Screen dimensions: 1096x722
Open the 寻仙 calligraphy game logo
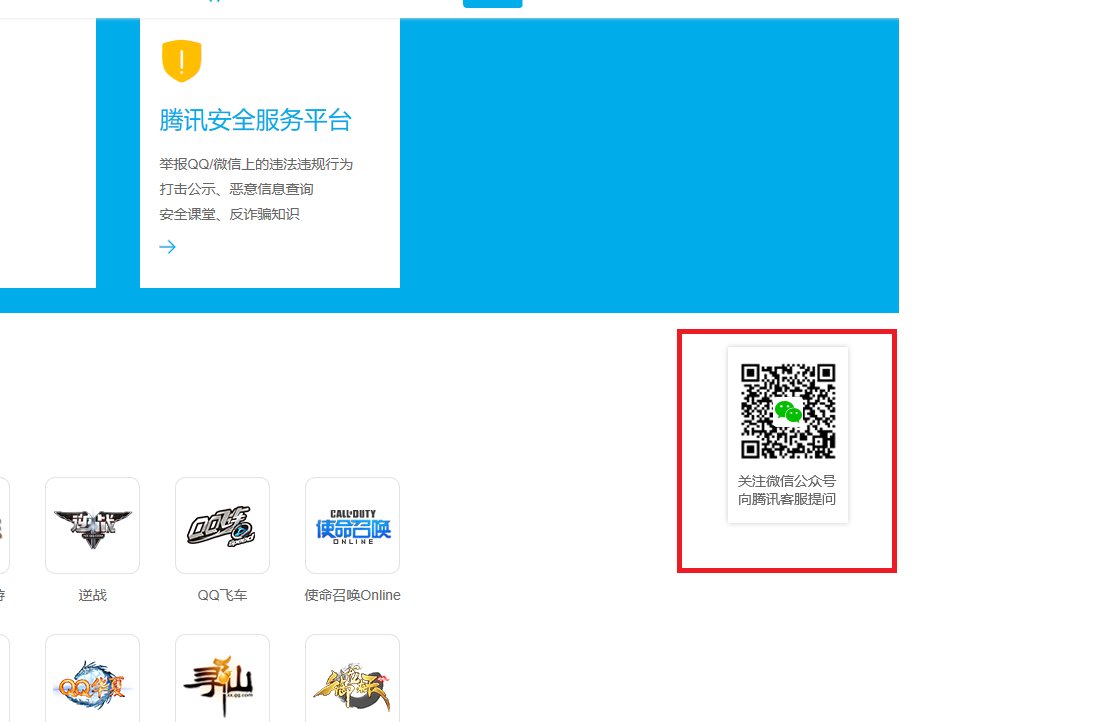[x=222, y=678]
